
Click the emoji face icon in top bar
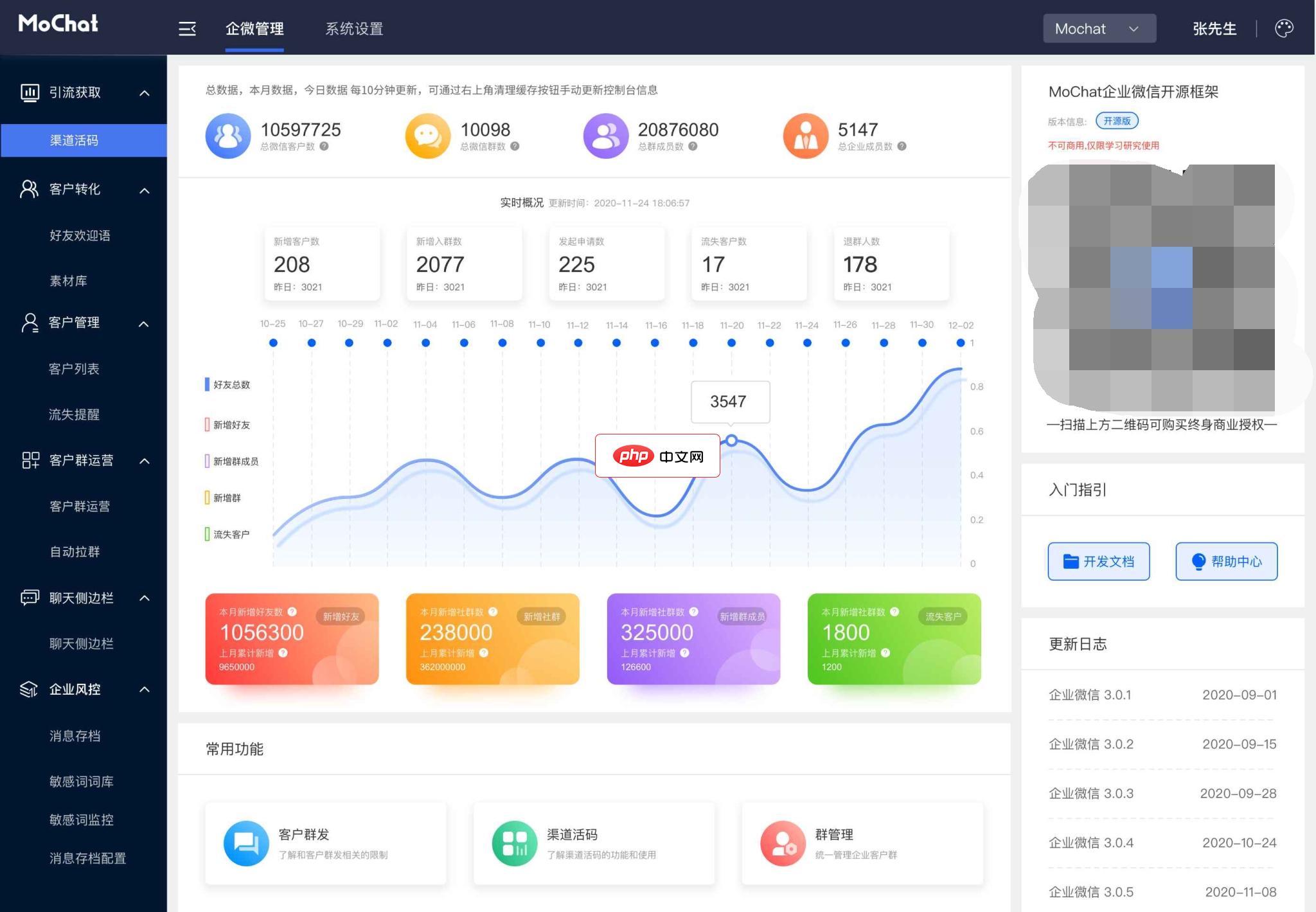coord(1284,28)
